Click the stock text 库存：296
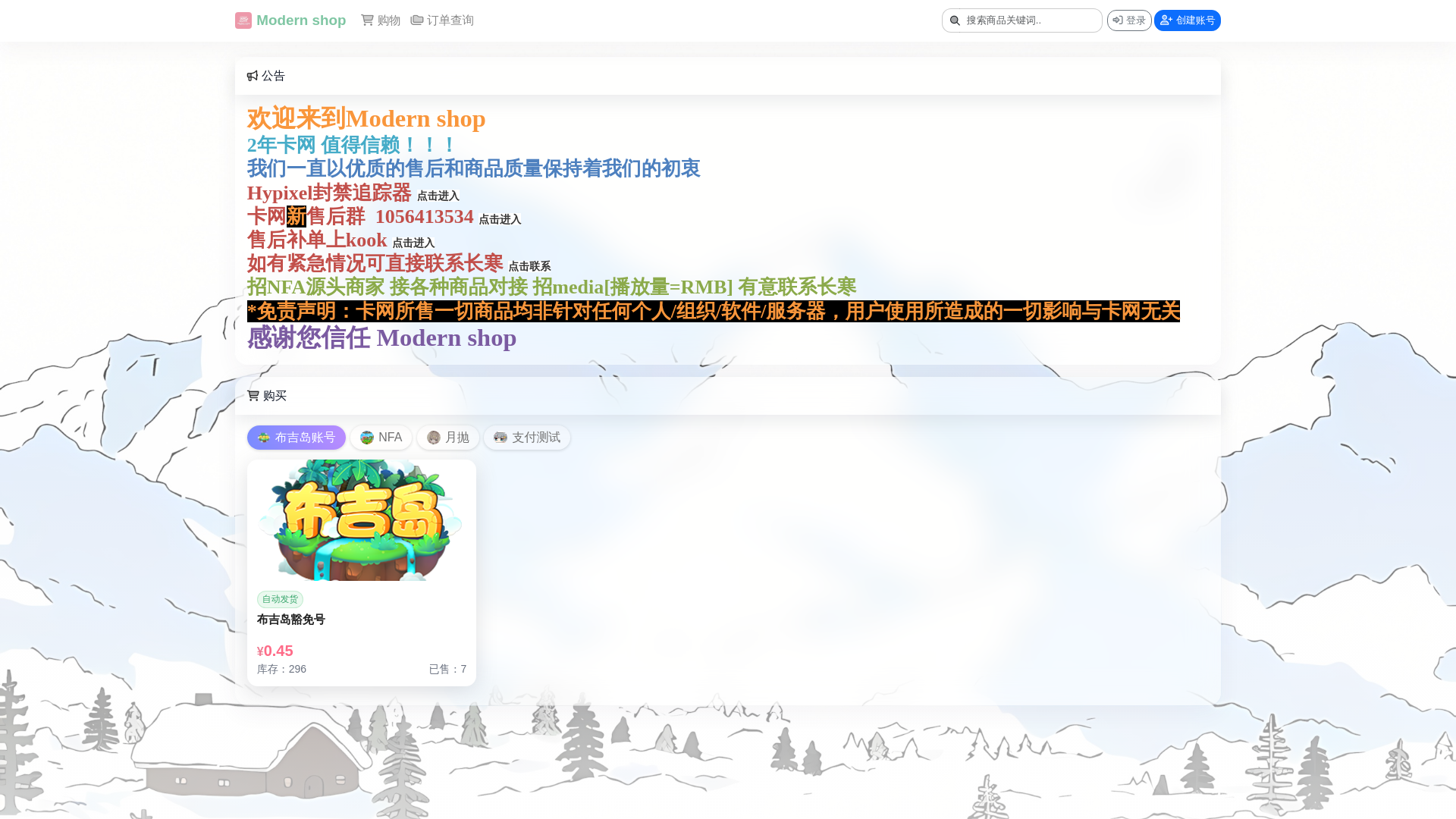 click(282, 669)
